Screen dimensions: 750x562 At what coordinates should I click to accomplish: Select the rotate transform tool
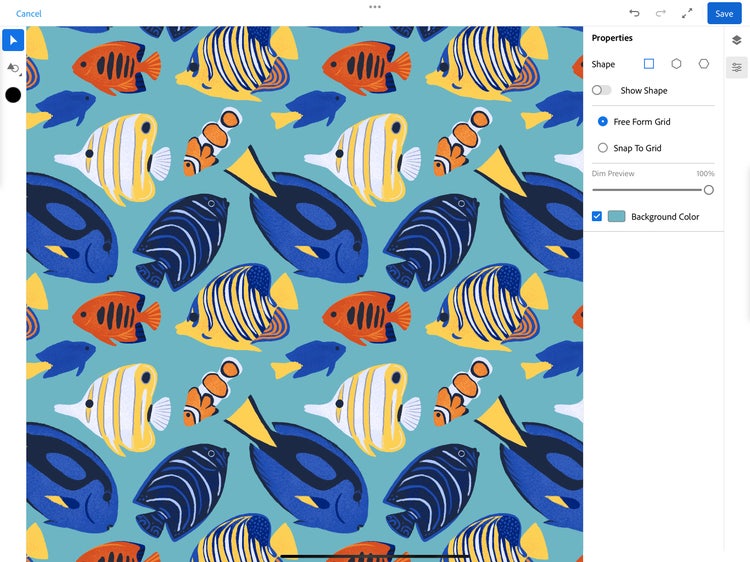click(x=13, y=68)
